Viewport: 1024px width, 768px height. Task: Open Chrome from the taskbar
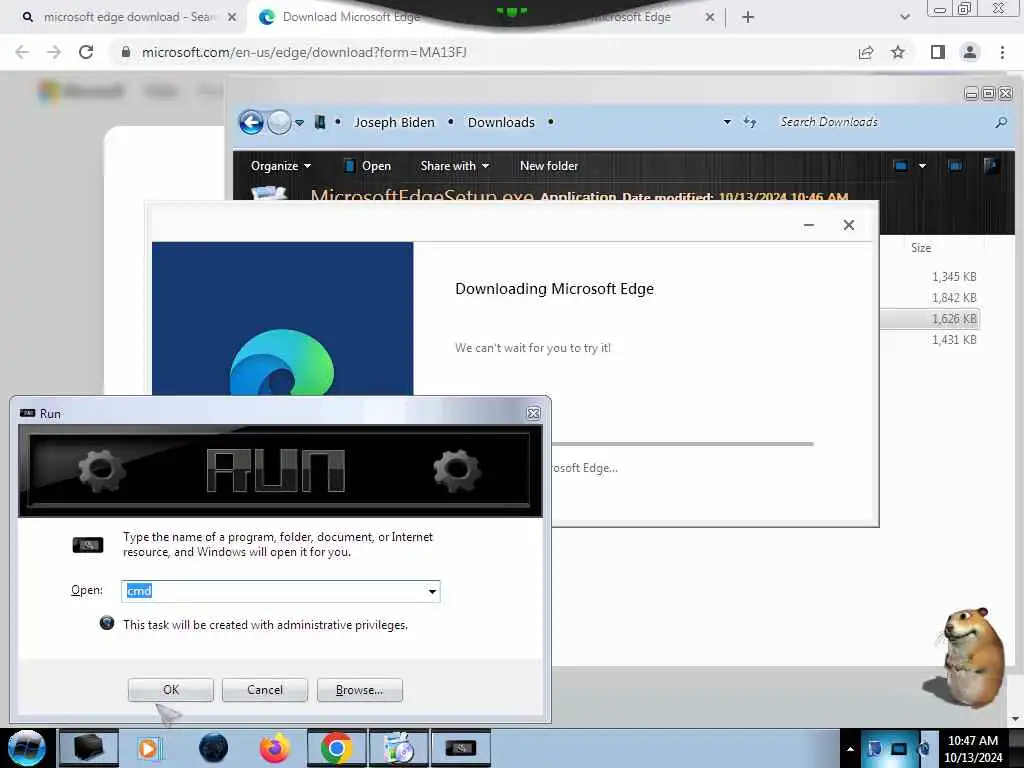click(336, 748)
